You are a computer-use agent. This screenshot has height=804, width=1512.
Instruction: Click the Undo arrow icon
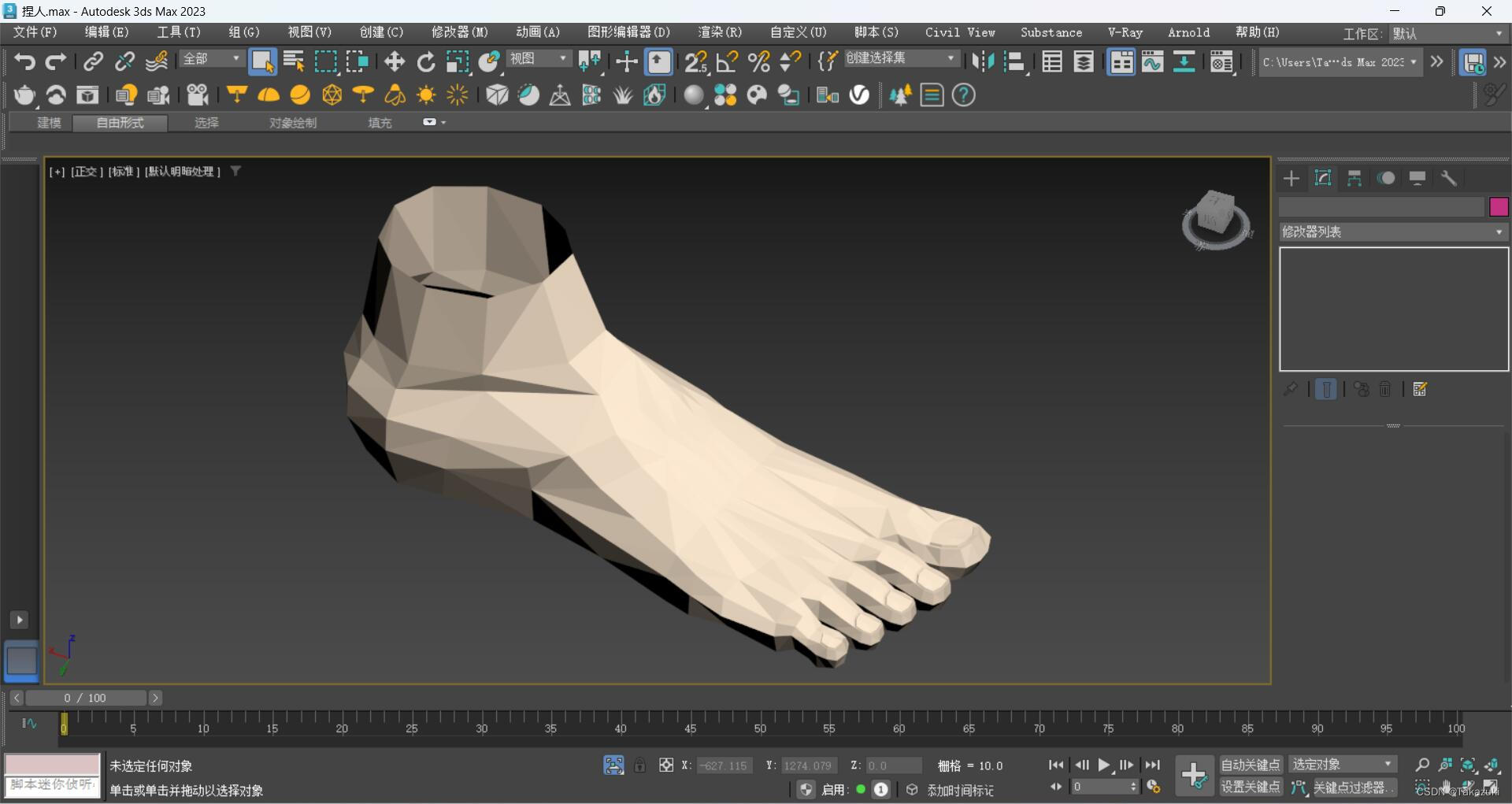[x=24, y=61]
